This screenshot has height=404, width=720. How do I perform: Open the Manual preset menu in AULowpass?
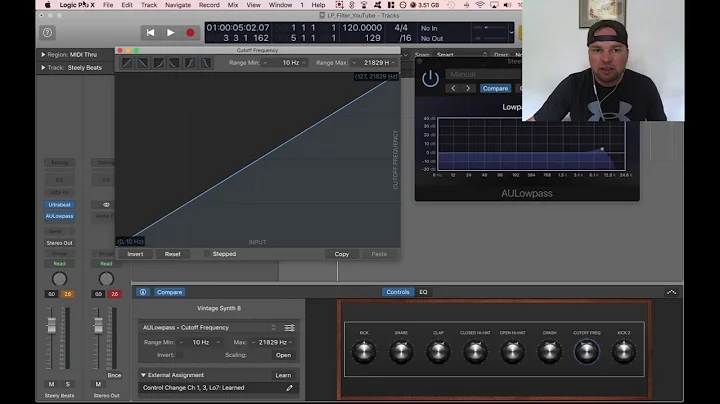(484, 74)
